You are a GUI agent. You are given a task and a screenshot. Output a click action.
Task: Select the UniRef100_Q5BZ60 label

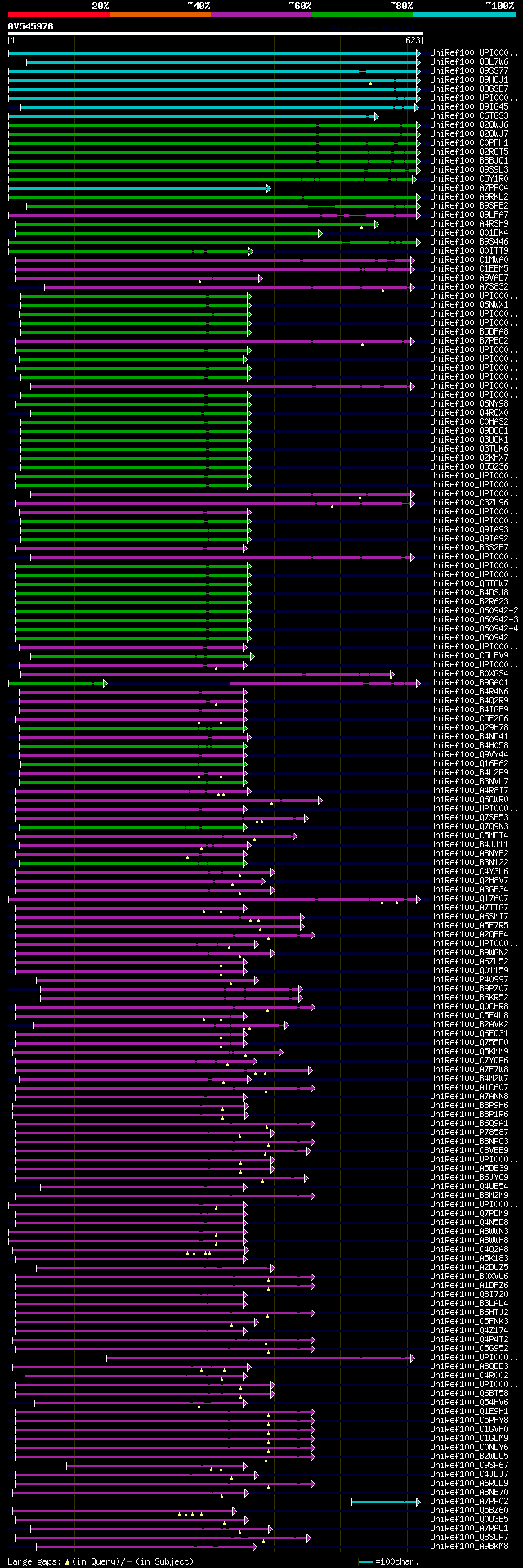click(x=469, y=1511)
